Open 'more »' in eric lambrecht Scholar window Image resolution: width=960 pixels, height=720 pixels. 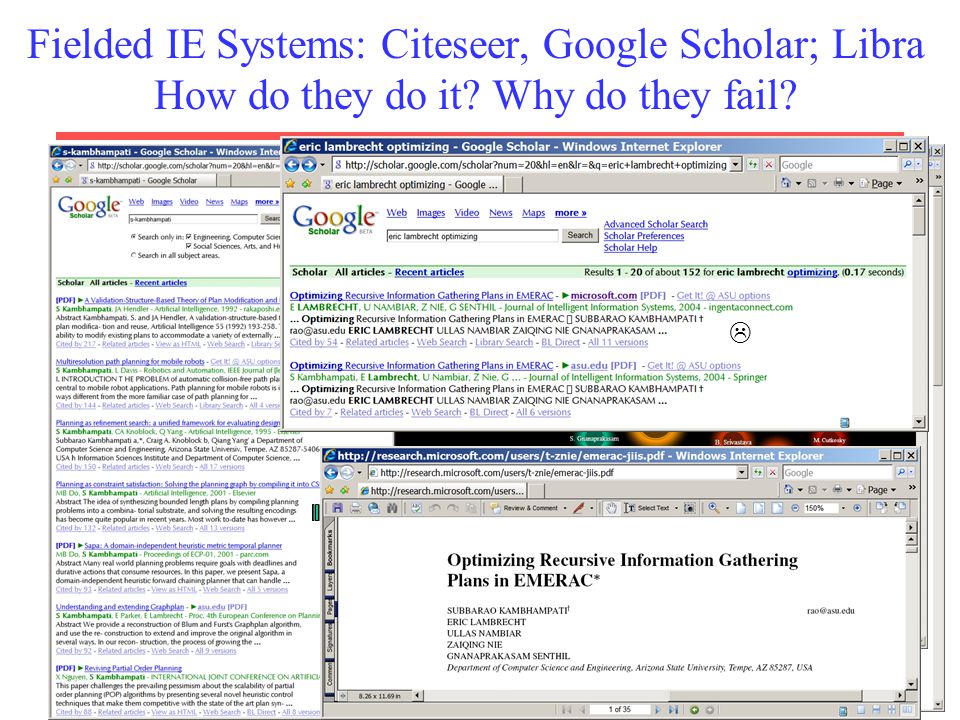pyautogui.click(x=571, y=212)
